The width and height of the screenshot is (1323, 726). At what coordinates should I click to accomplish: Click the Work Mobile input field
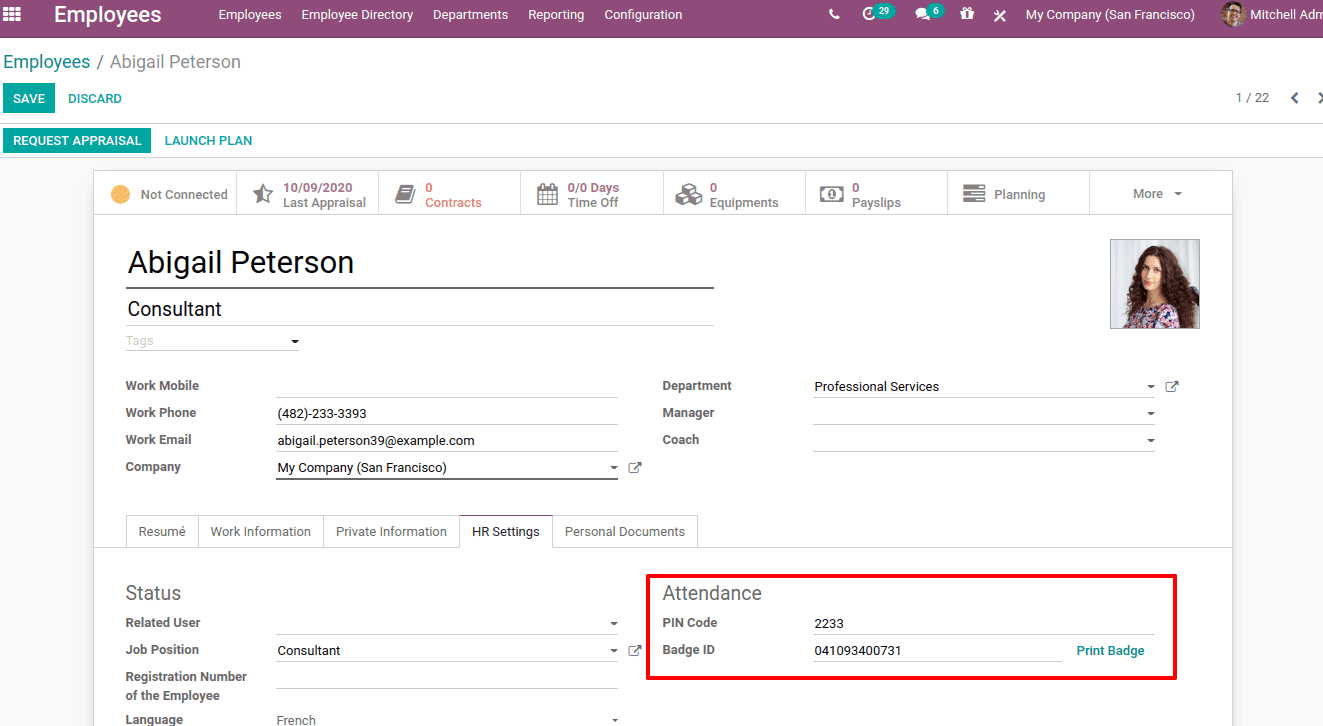447,386
